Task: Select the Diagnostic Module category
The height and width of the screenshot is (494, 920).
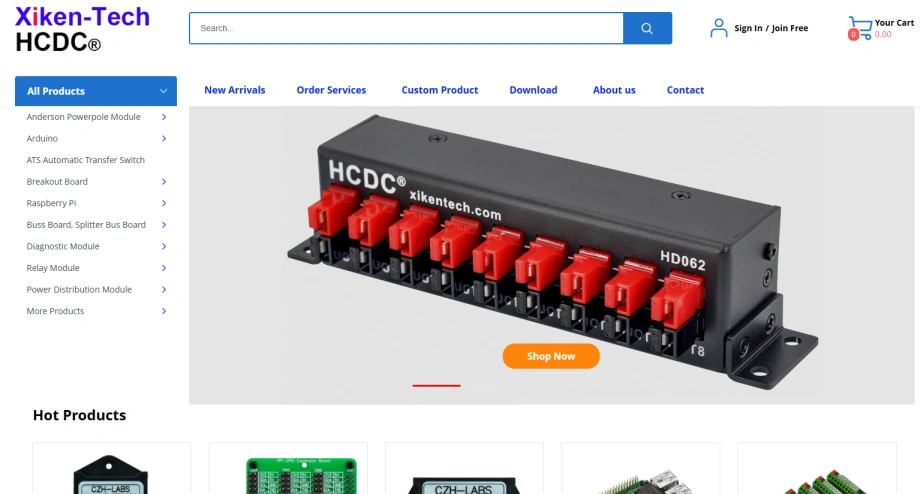Action: point(63,246)
